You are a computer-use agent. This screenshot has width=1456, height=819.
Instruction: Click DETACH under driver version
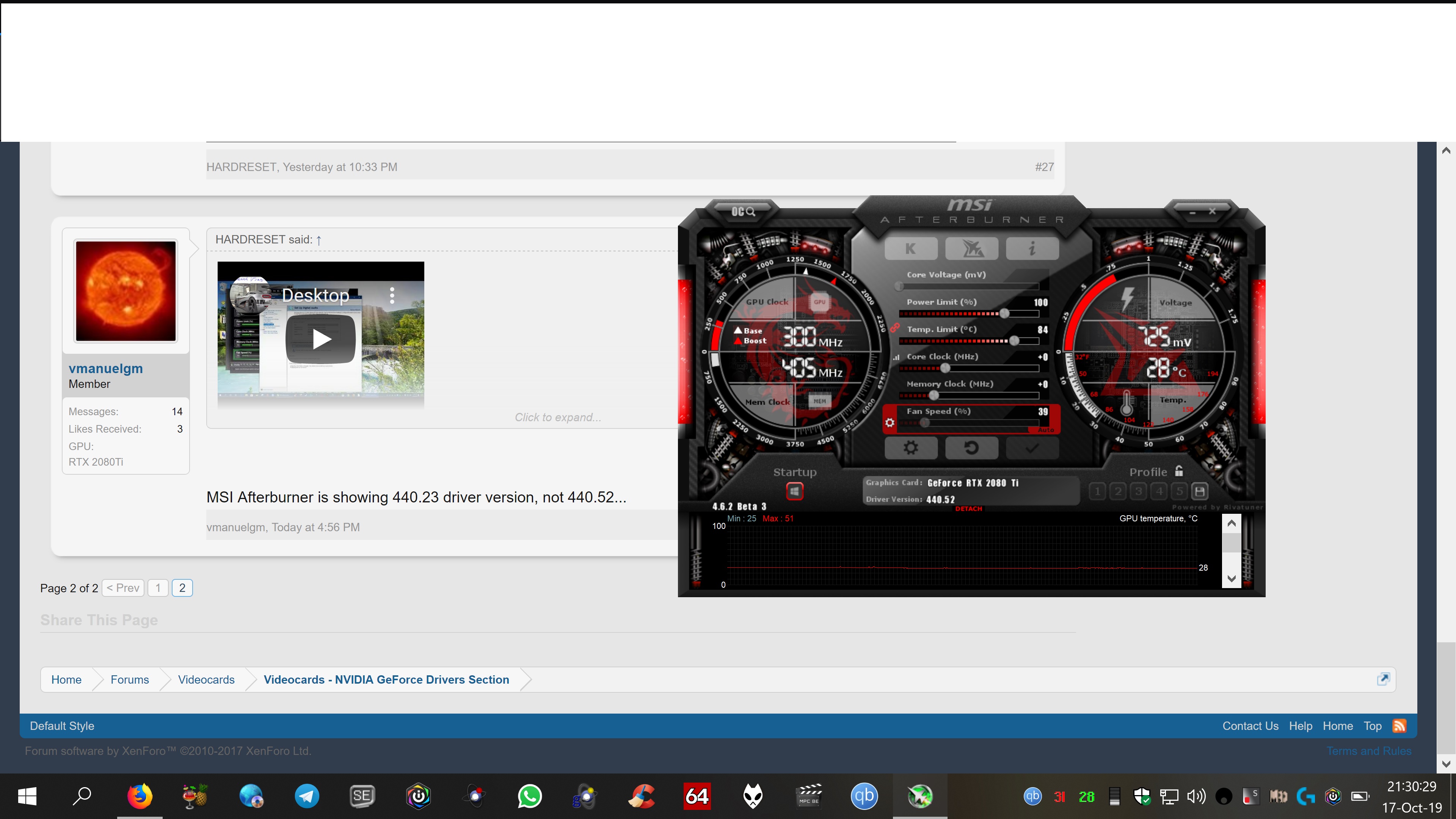click(969, 509)
